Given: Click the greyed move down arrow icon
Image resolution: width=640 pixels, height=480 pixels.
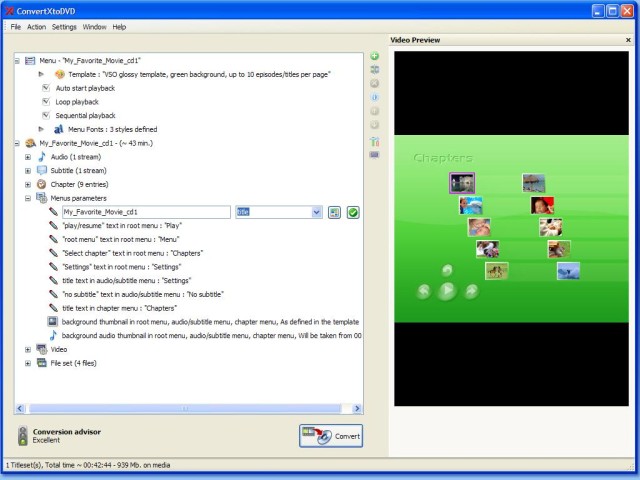Looking at the screenshot, I should tap(374, 124).
